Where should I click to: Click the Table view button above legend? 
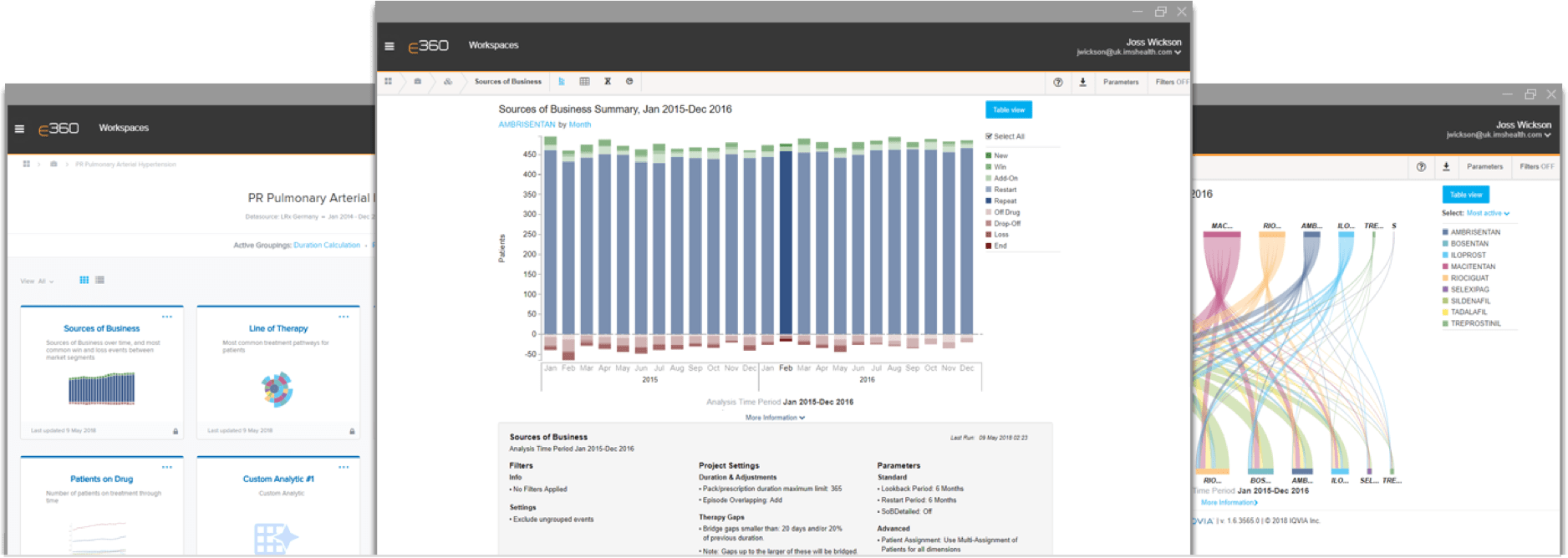[x=1008, y=109]
